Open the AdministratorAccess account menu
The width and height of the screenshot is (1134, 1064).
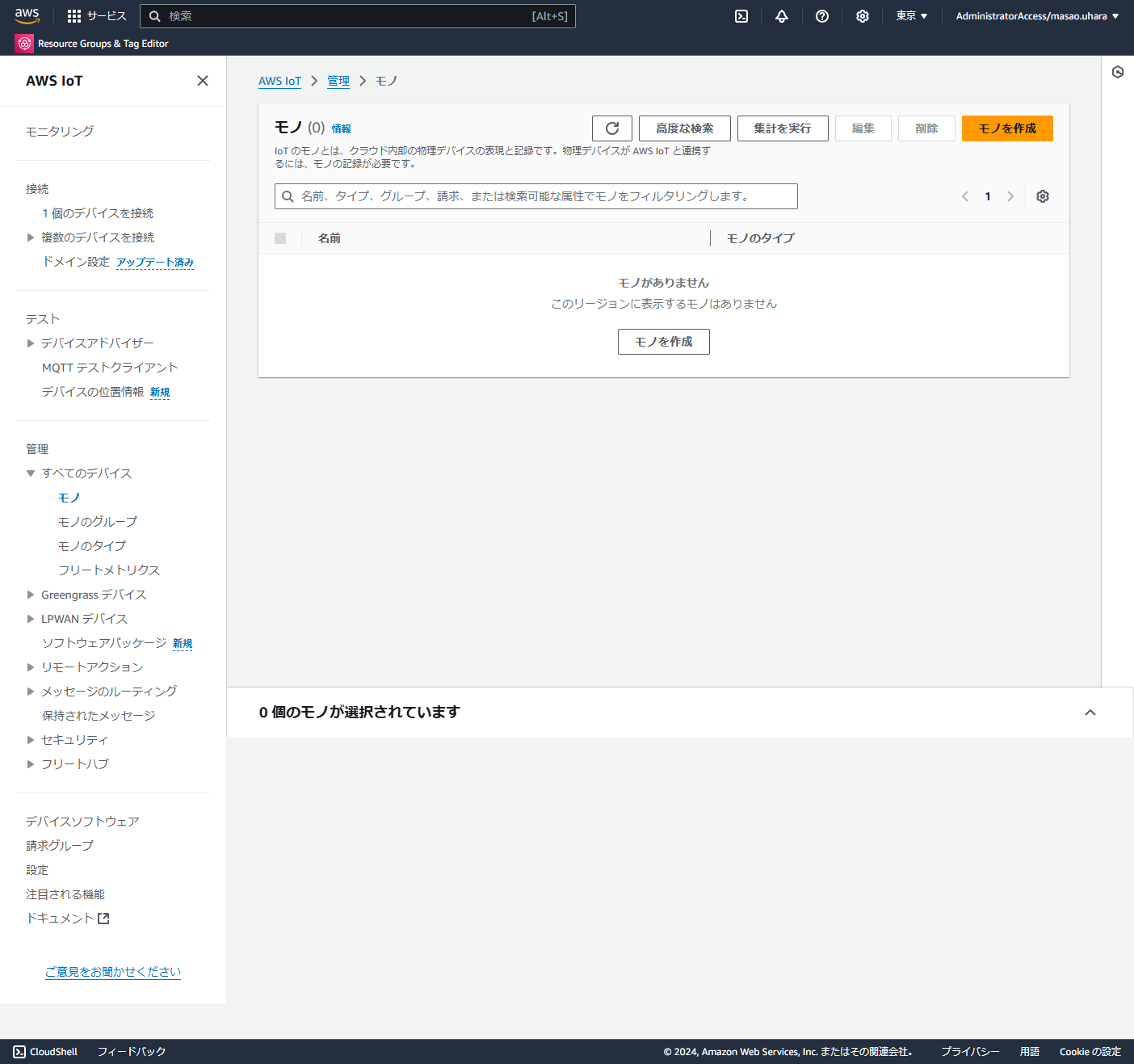click(1037, 16)
